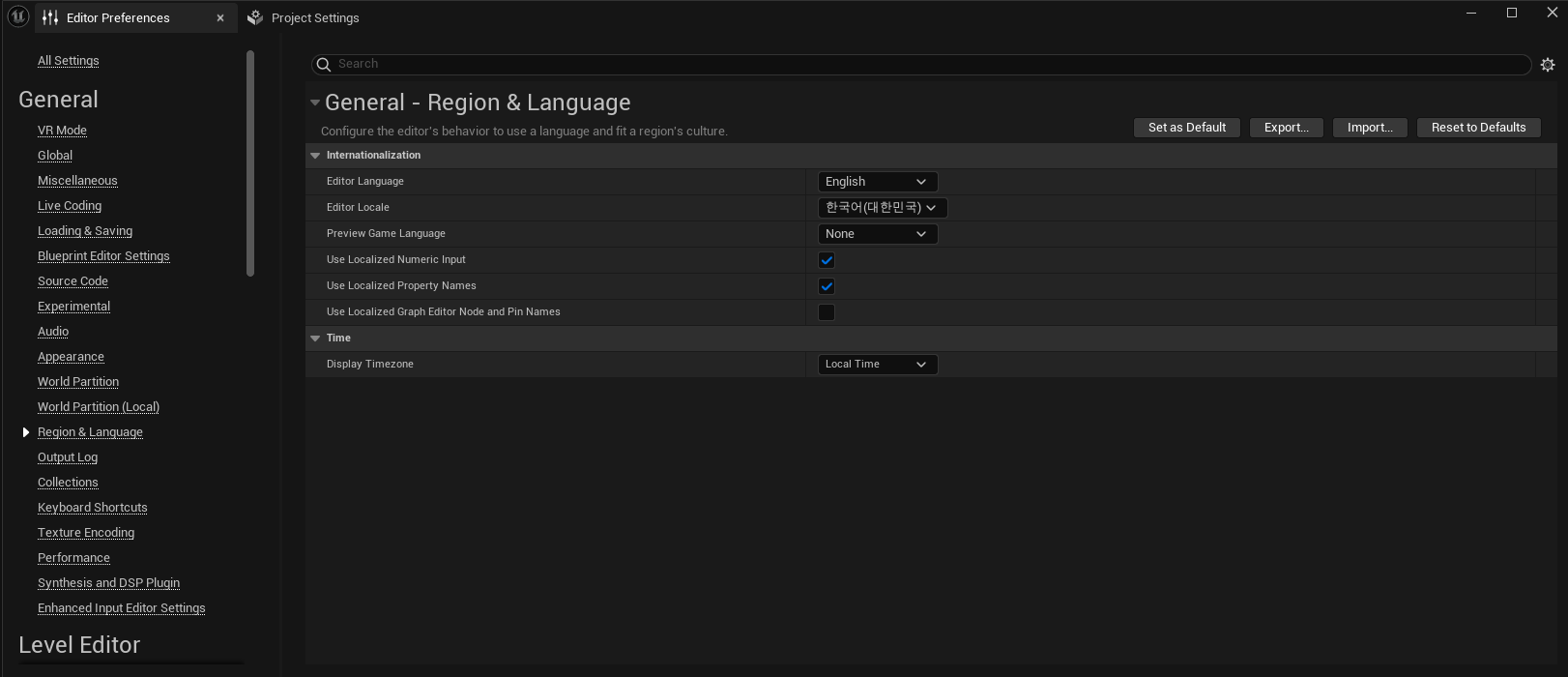The width and height of the screenshot is (1568, 677).
Task: Open Source Code settings
Action: (x=73, y=281)
